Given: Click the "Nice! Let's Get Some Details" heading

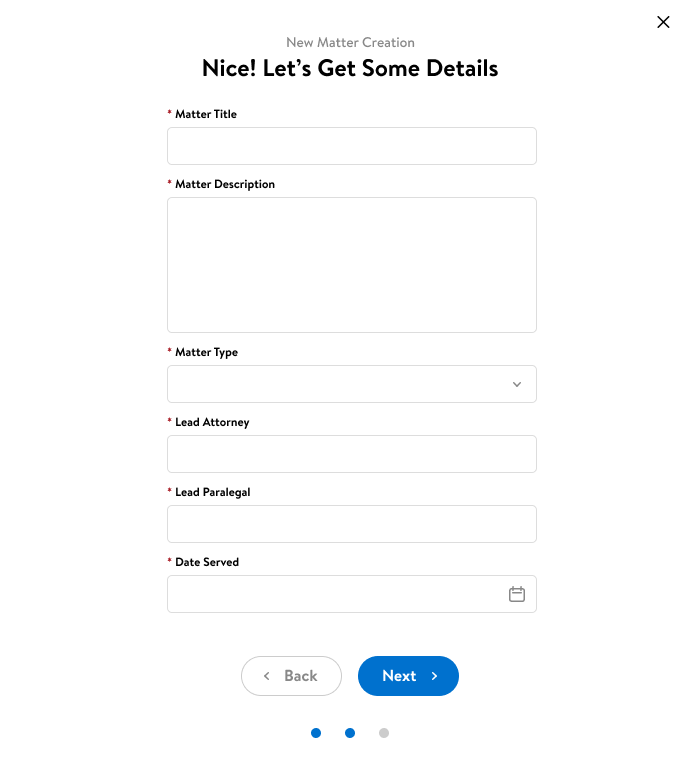Looking at the screenshot, I should pos(350,68).
